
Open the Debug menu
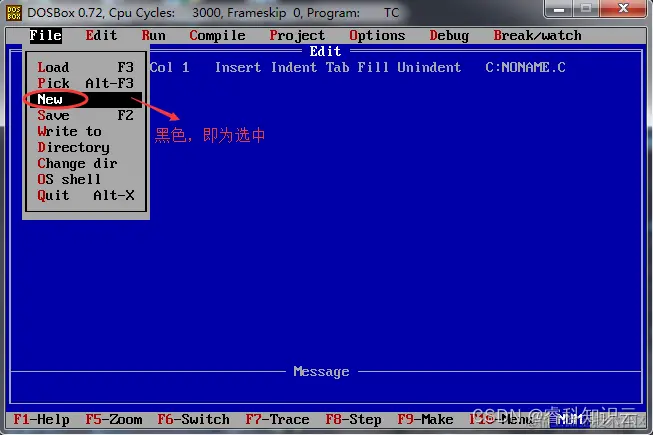[449, 35]
